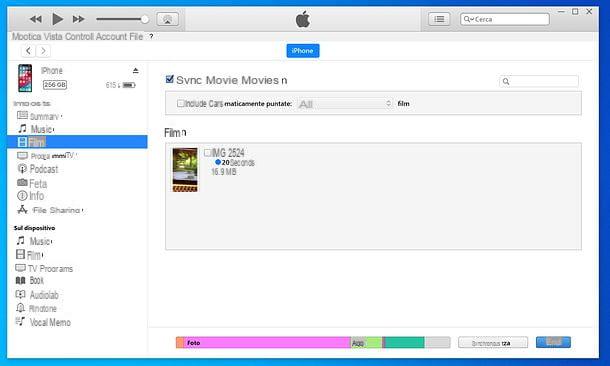Open Foto with the camera icon
Image resolution: width=610 pixels, height=366 pixels.
click(32, 183)
